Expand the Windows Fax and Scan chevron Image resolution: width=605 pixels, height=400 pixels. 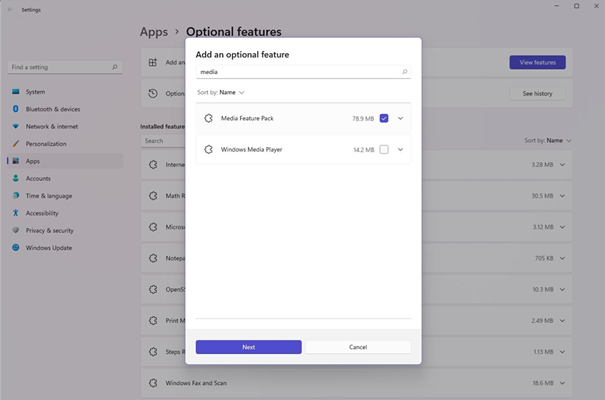click(562, 383)
